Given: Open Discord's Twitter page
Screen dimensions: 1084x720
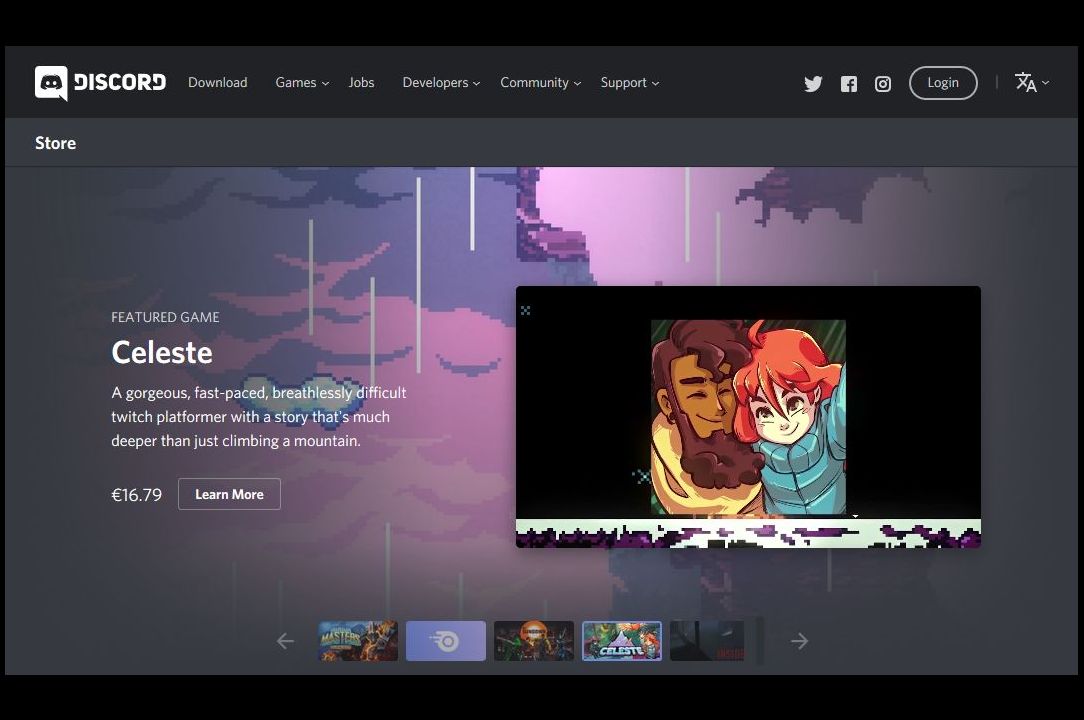Looking at the screenshot, I should (x=813, y=84).
